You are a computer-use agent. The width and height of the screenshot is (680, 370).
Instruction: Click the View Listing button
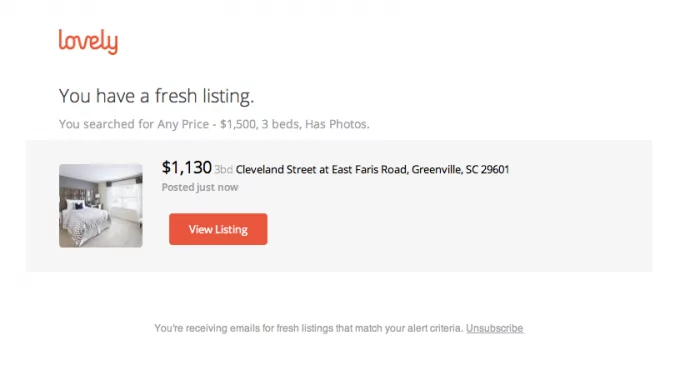(x=218, y=229)
